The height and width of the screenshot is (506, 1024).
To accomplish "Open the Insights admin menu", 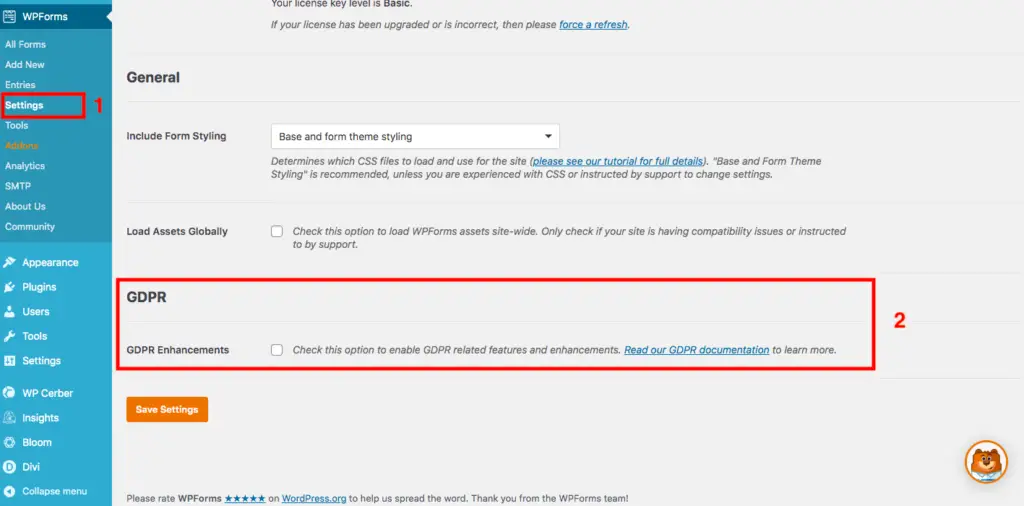I will pyautogui.click(x=40, y=418).
